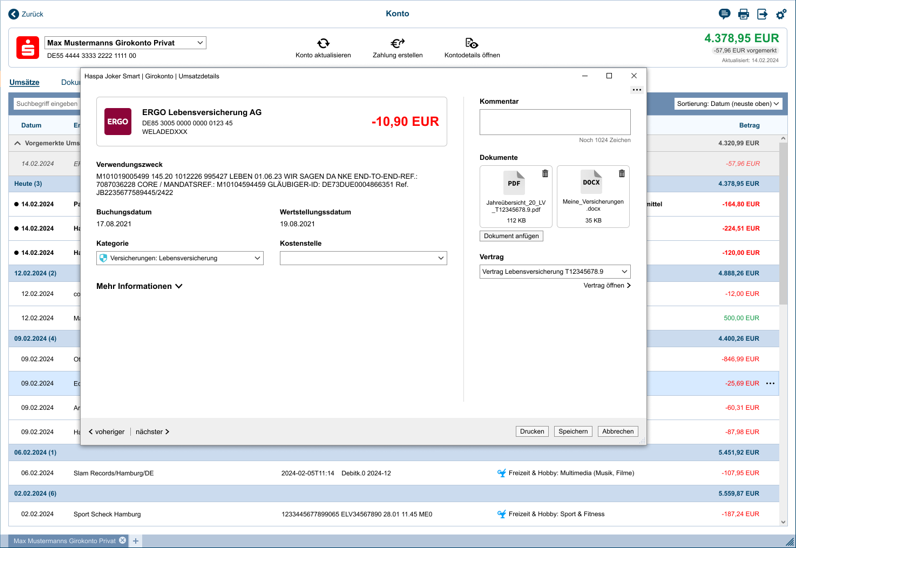905x567 pixels.
Task: Refresh account via Konto aktualisieren
Action: (323, 48)
